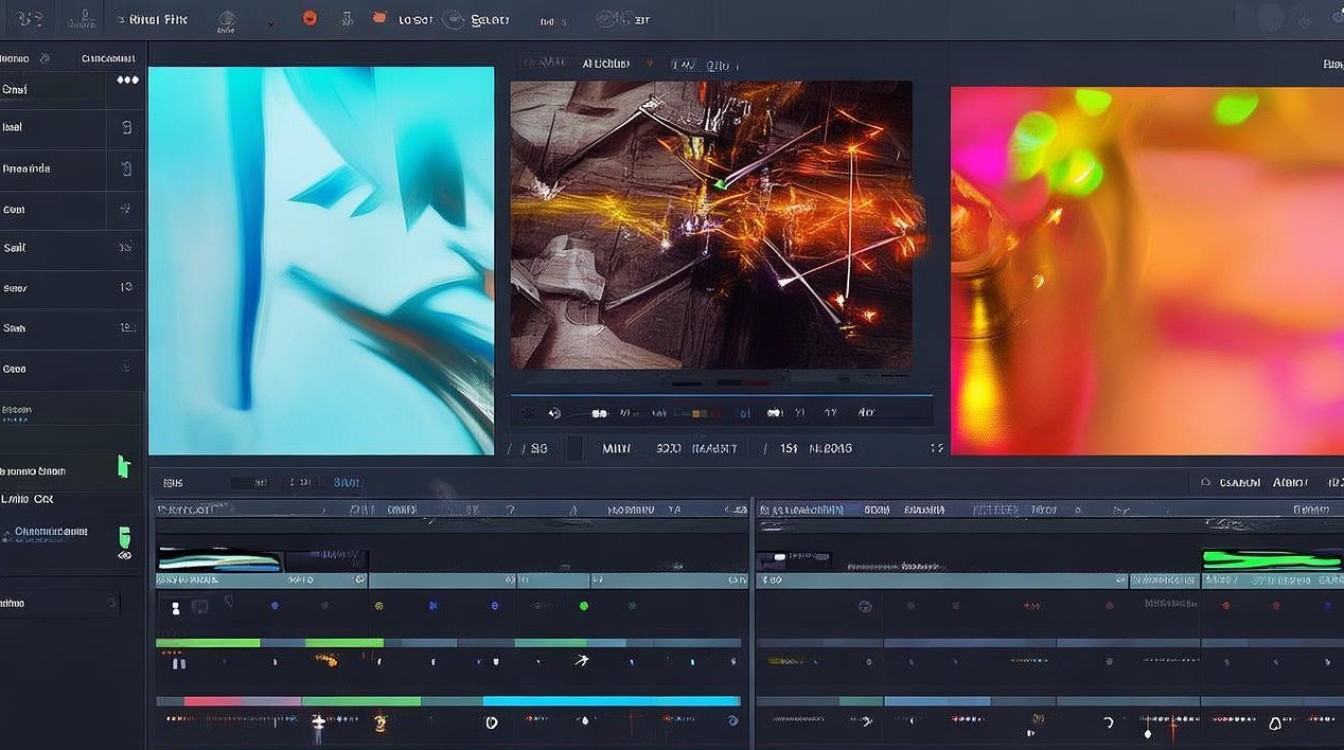Image resolution: width=1344 pixels, height=750 pixels.
Task: Click the white arrow cursor icon in timeline
Action: coord(582,660)
